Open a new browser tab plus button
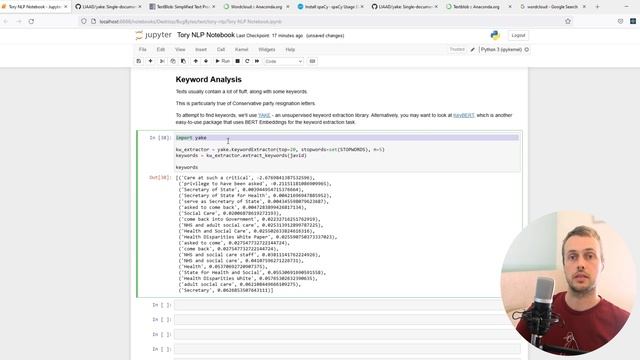Screen dimensions: 640x360 click(x=598, y=7)
